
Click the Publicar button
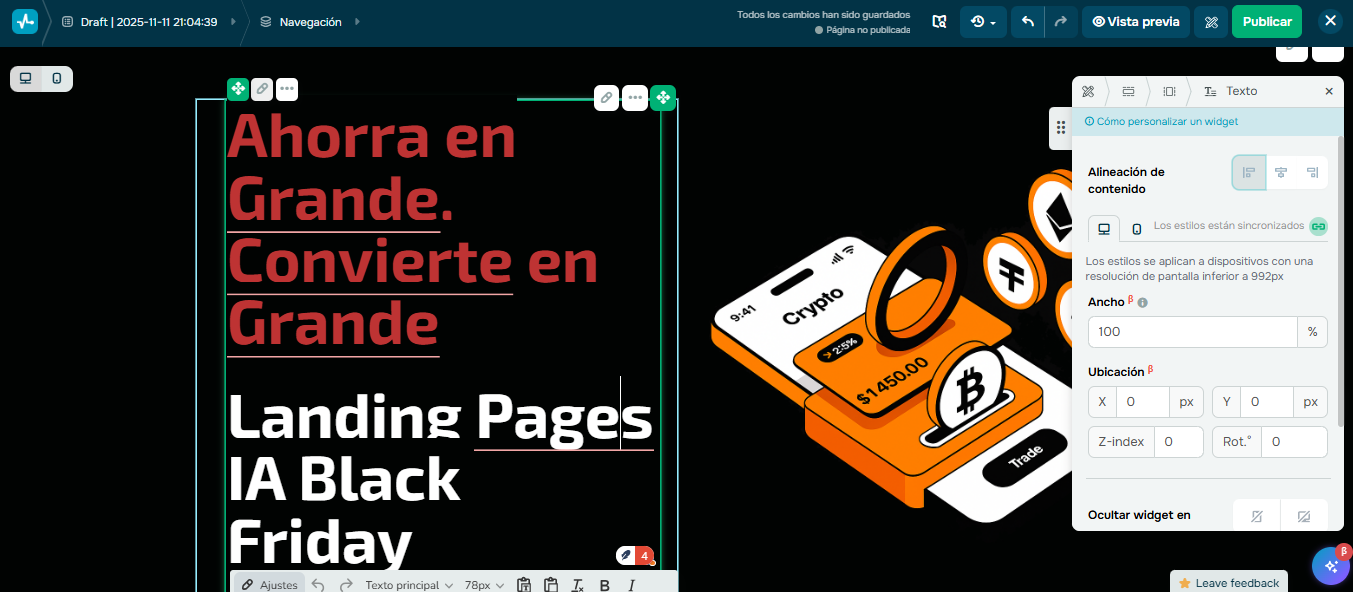(1266, 21)
